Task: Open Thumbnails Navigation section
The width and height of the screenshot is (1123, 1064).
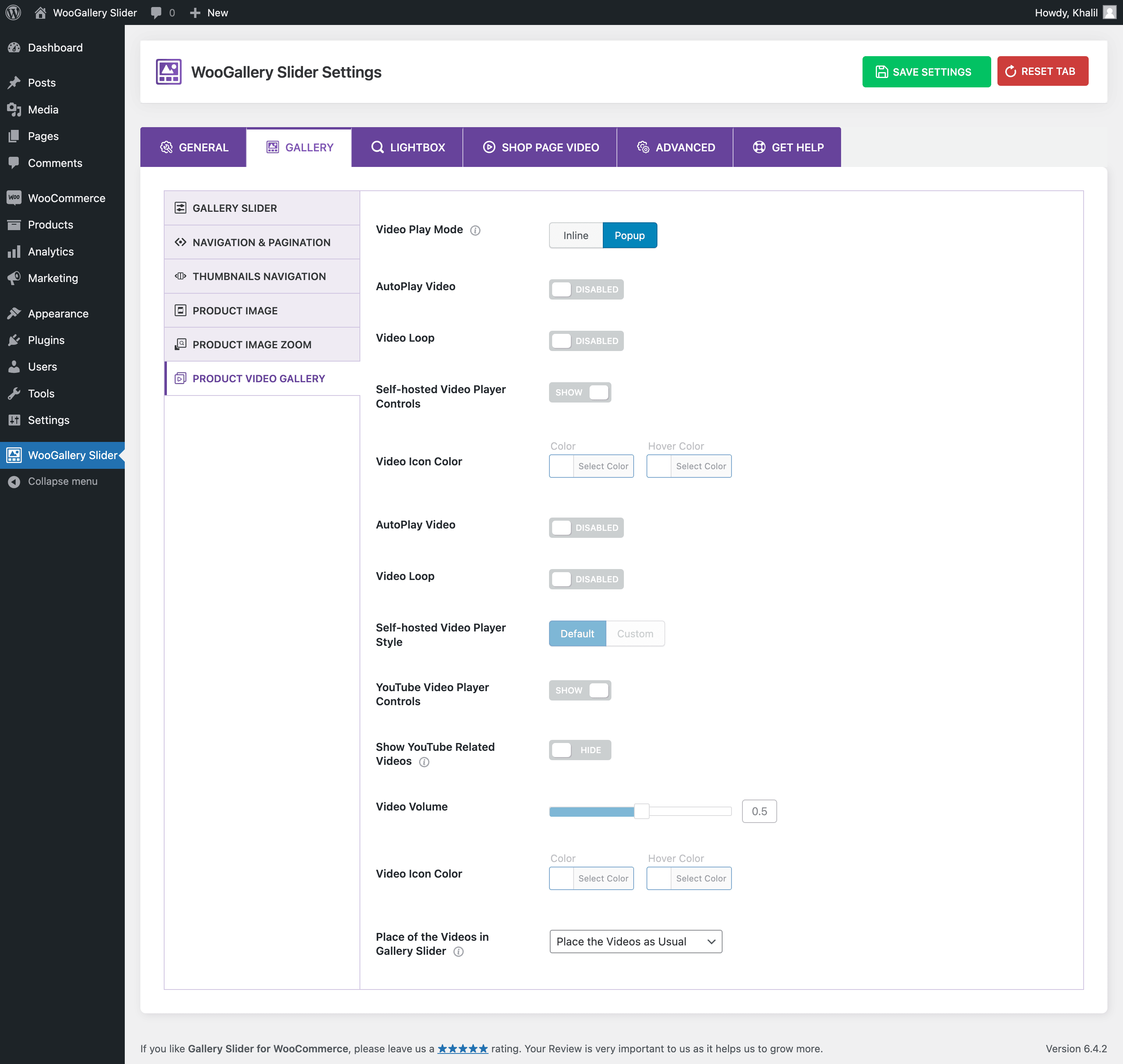Action: [x=259, y=276]
